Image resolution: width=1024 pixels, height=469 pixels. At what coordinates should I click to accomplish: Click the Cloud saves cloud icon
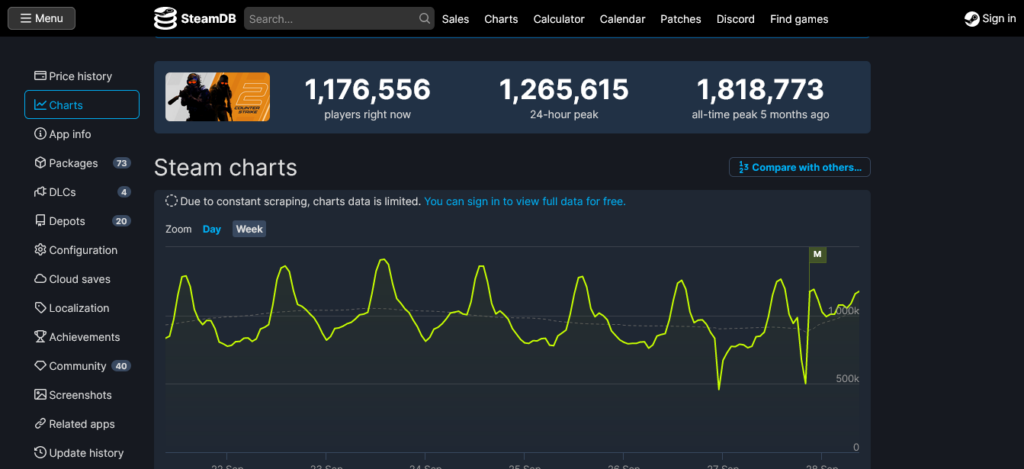click(40, 279)
